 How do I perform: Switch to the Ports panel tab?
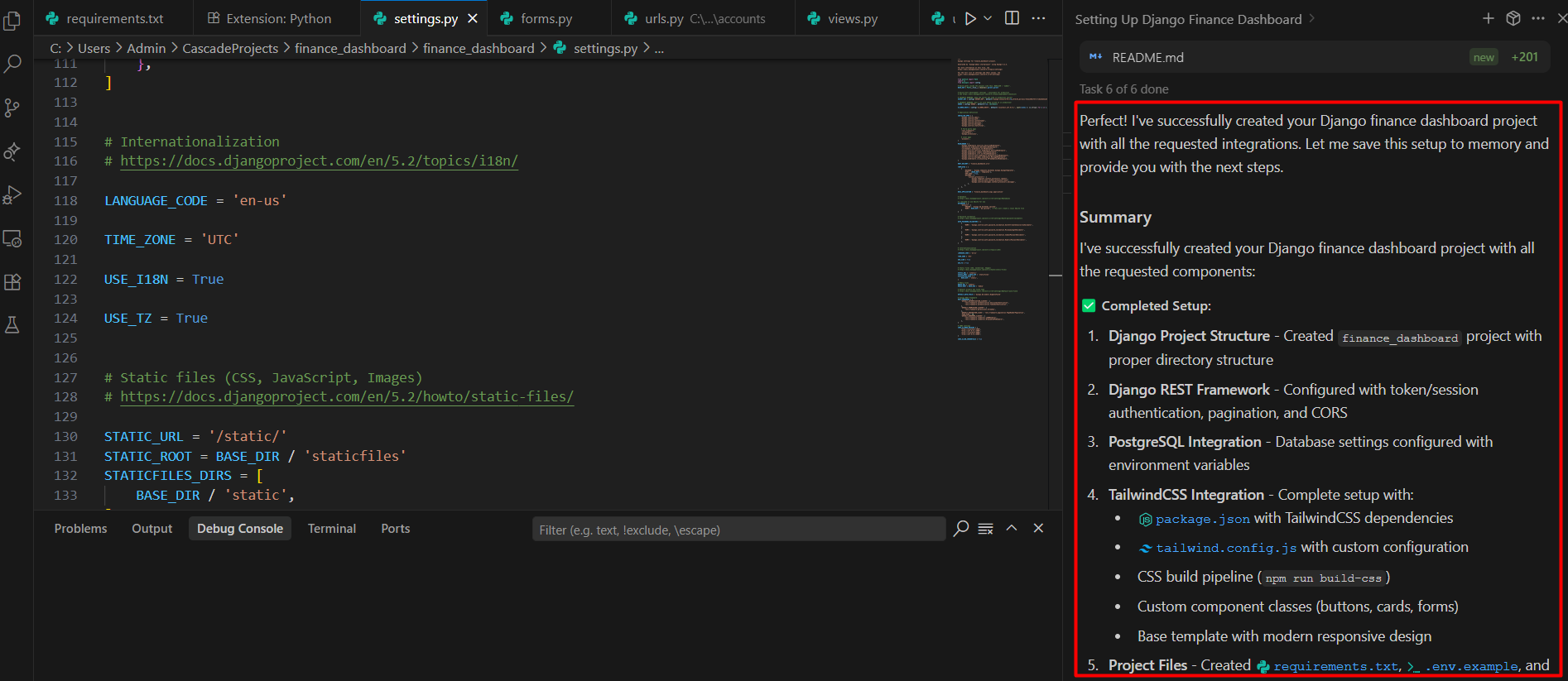pos(396,529)
